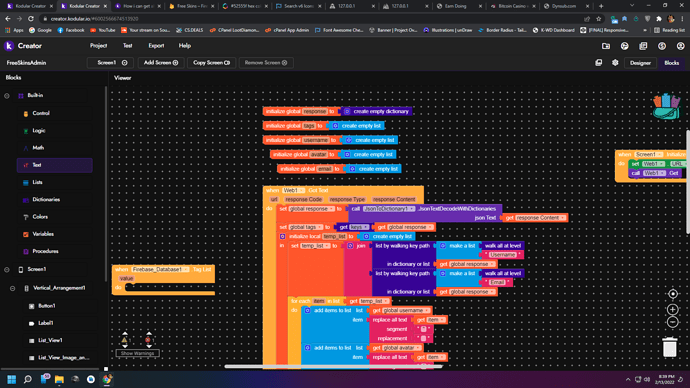
Task: Click the Kodular logo icon
Action: [x=9, y=46]
